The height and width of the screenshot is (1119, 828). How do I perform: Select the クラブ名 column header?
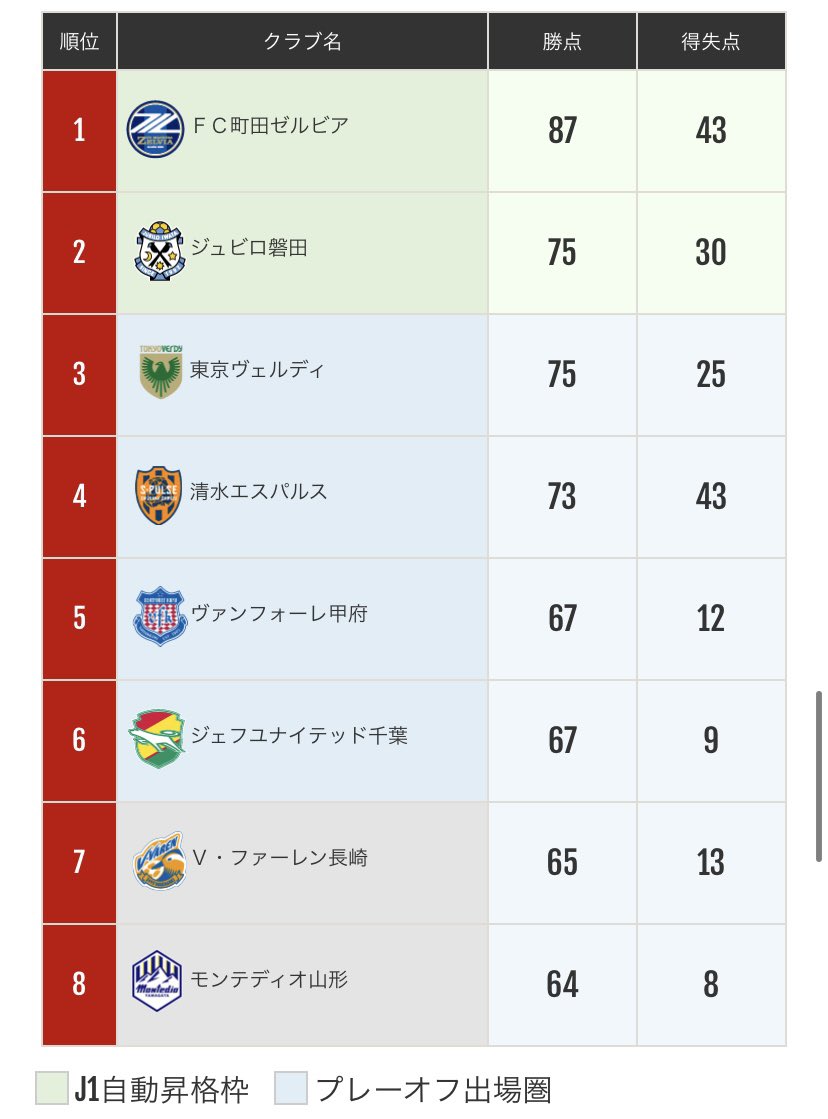coord(303,41)
